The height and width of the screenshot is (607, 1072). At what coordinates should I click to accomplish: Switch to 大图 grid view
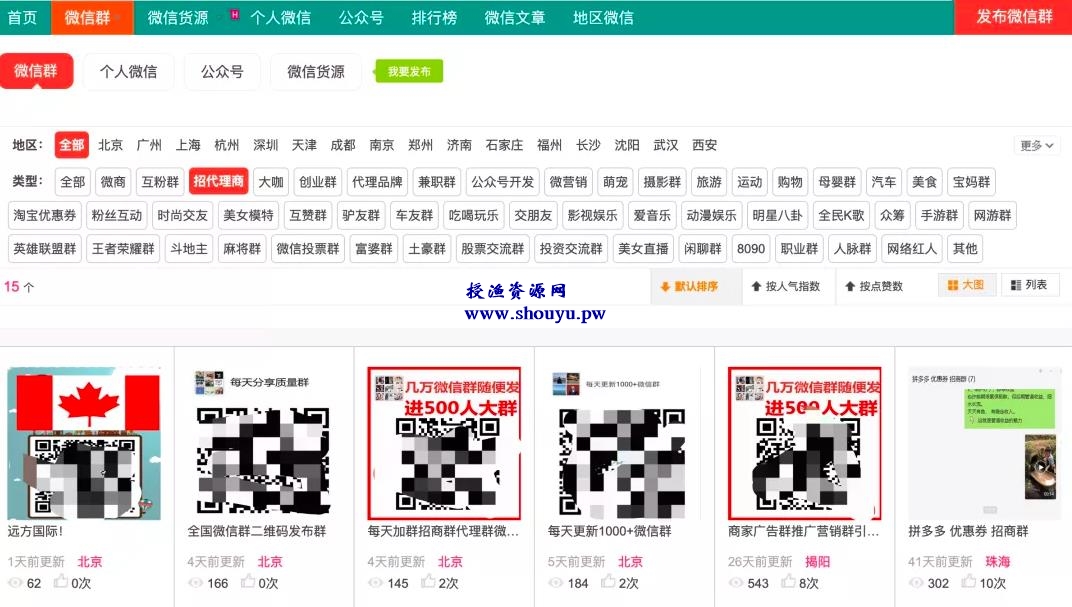tap(965, 285)
